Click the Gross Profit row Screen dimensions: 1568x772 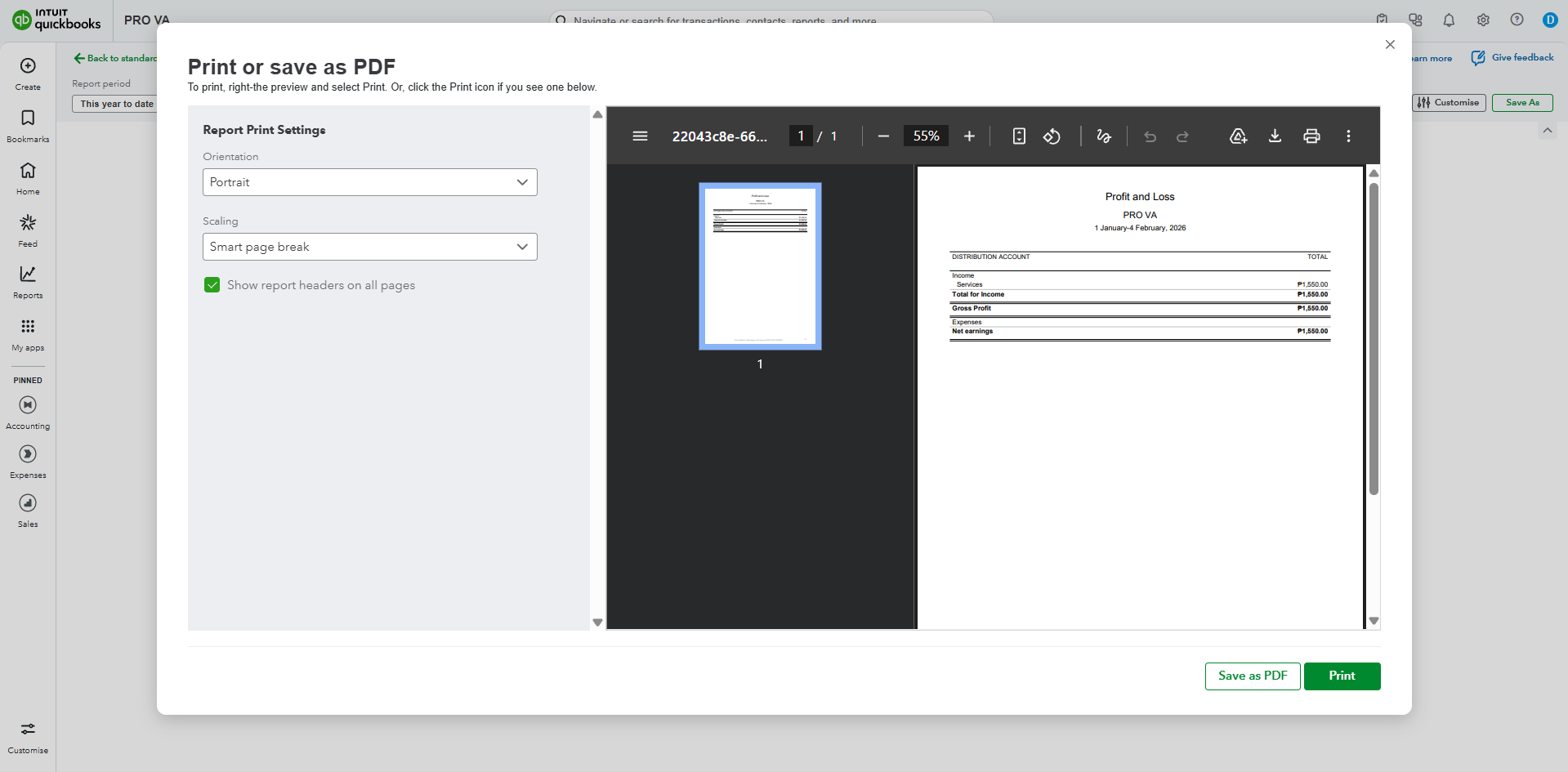tap(1140, 309)
